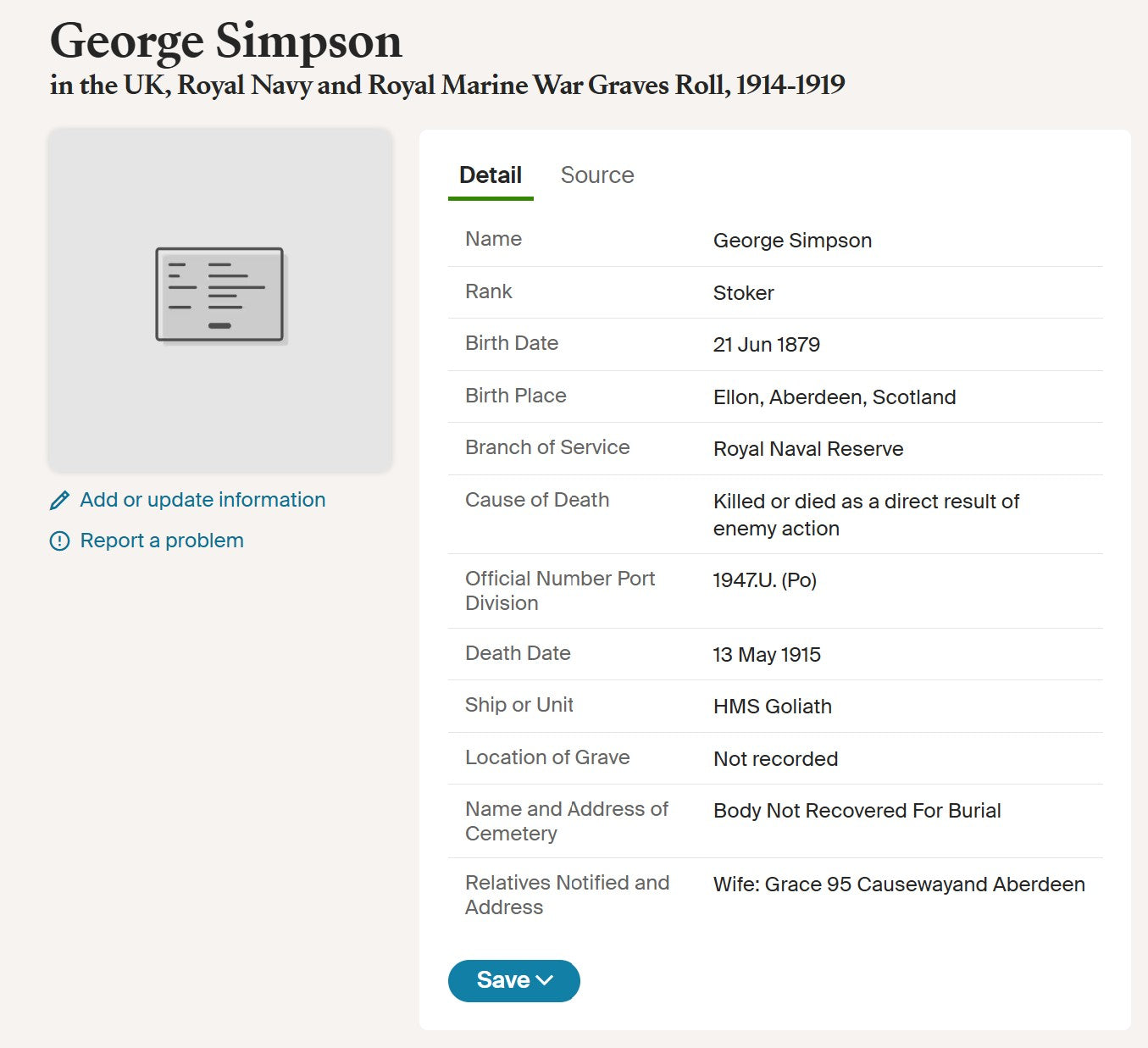Switch to the Source tab

click(x=596, y=175)
